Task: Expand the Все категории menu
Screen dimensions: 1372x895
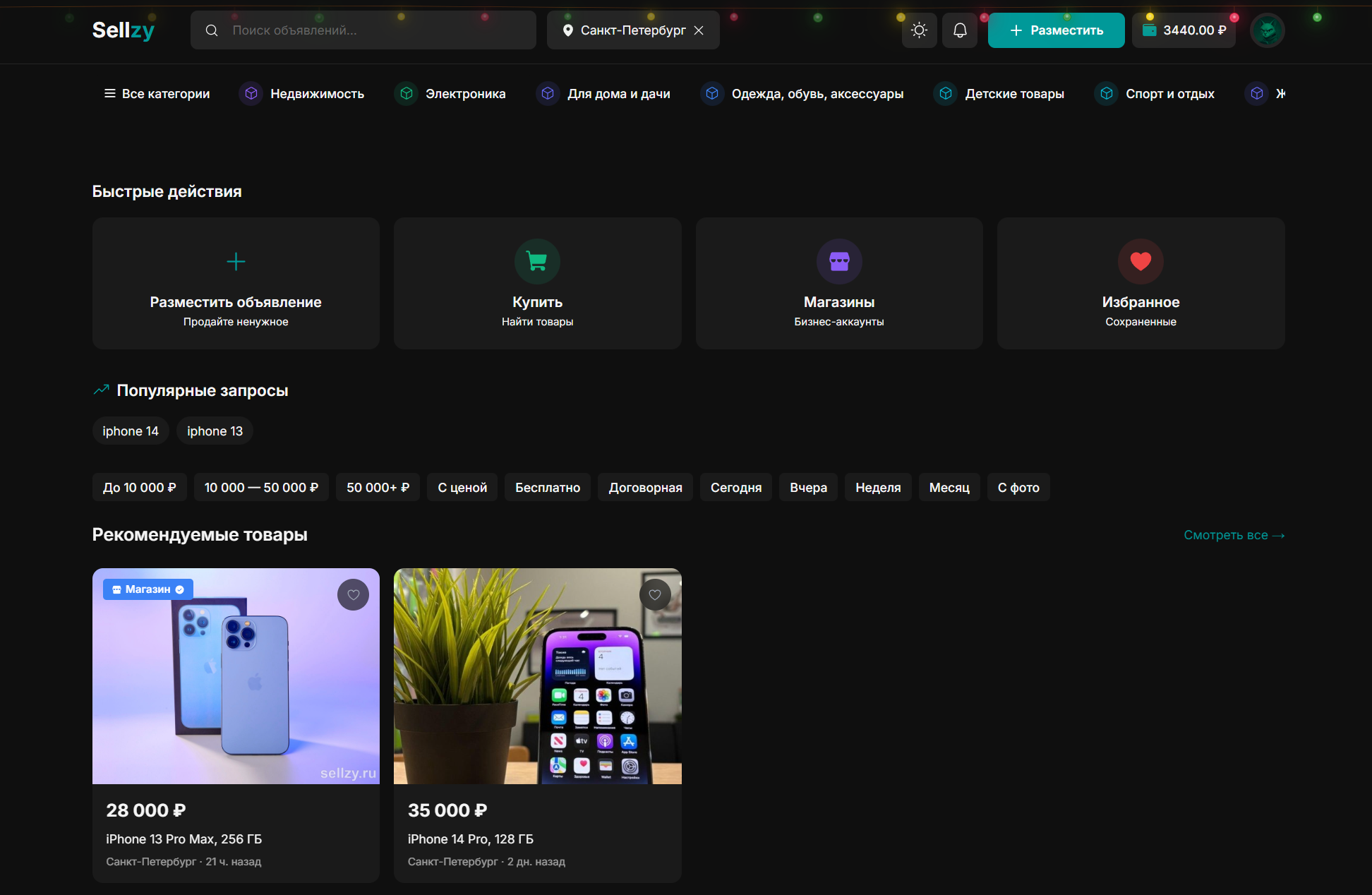Action: (157, 94)
